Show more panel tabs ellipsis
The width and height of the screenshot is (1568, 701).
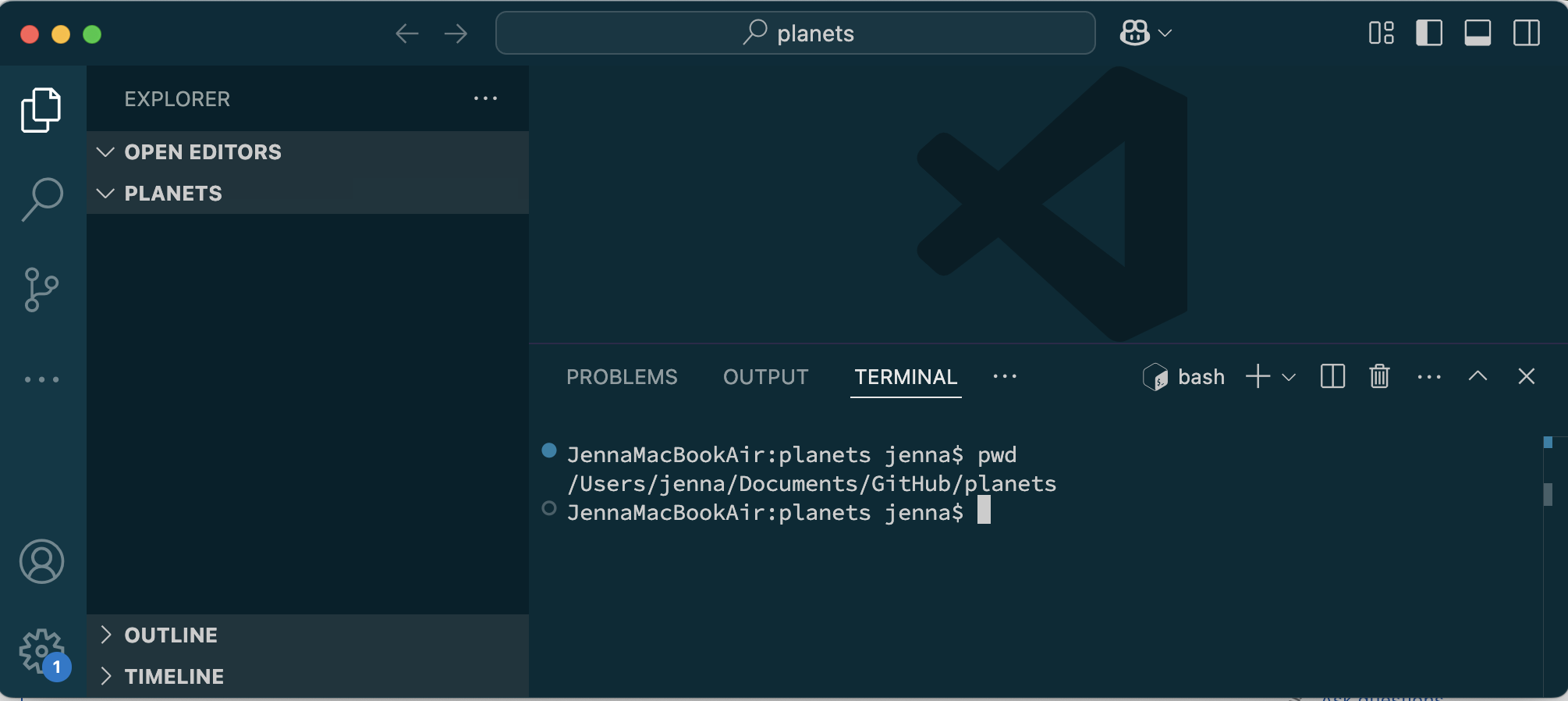pos(1005,376)
